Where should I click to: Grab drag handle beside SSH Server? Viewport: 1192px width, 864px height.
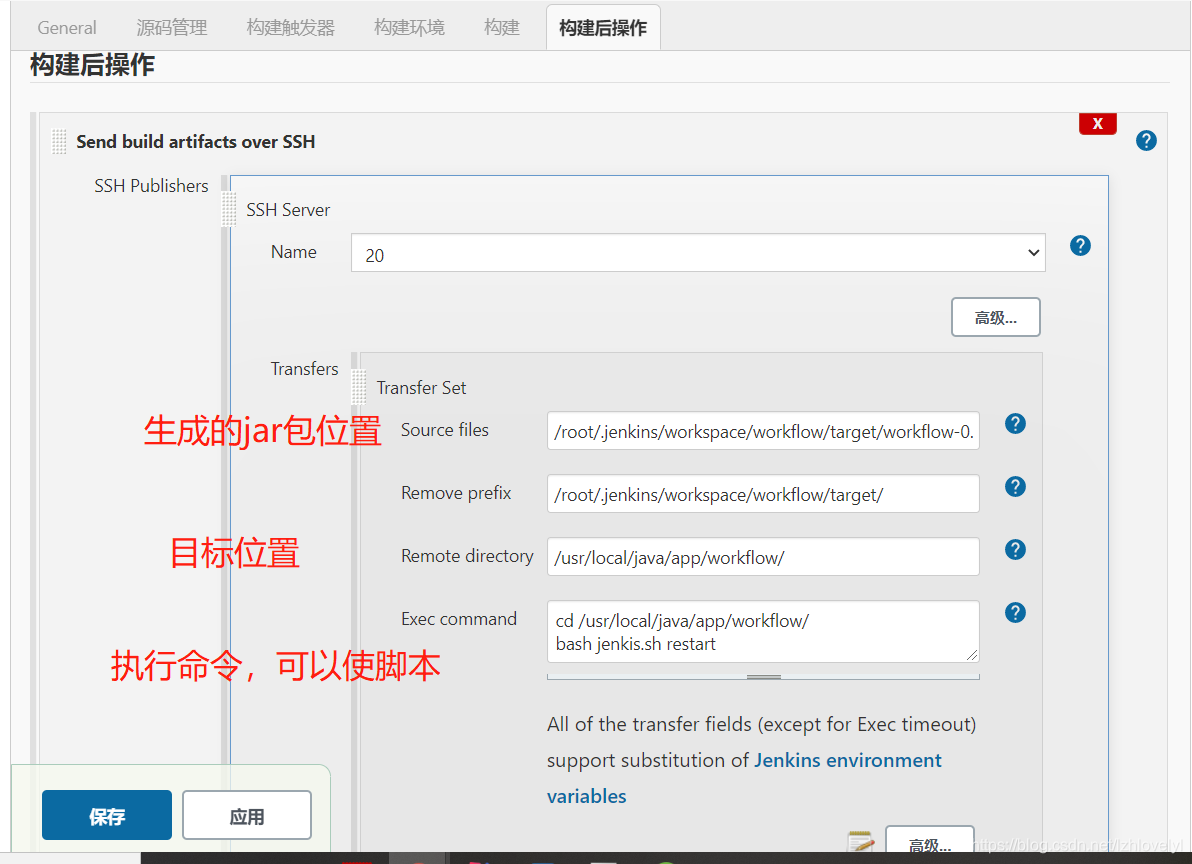(229, 209)
